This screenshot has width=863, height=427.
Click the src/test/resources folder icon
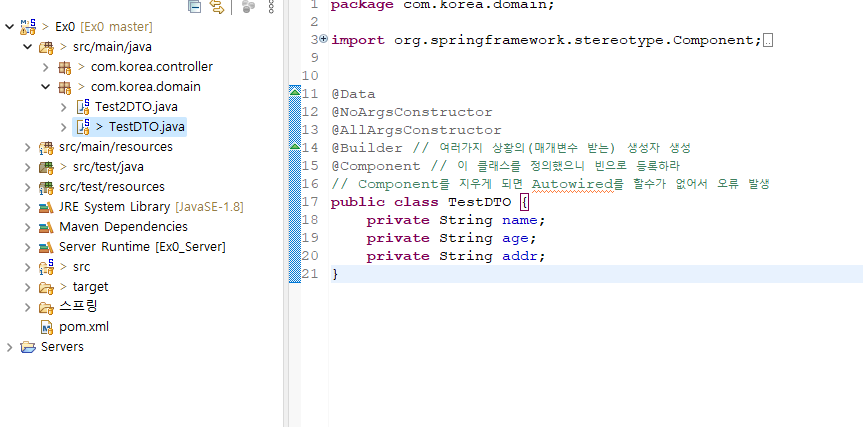pyautogui.click(x=46, y=187)
